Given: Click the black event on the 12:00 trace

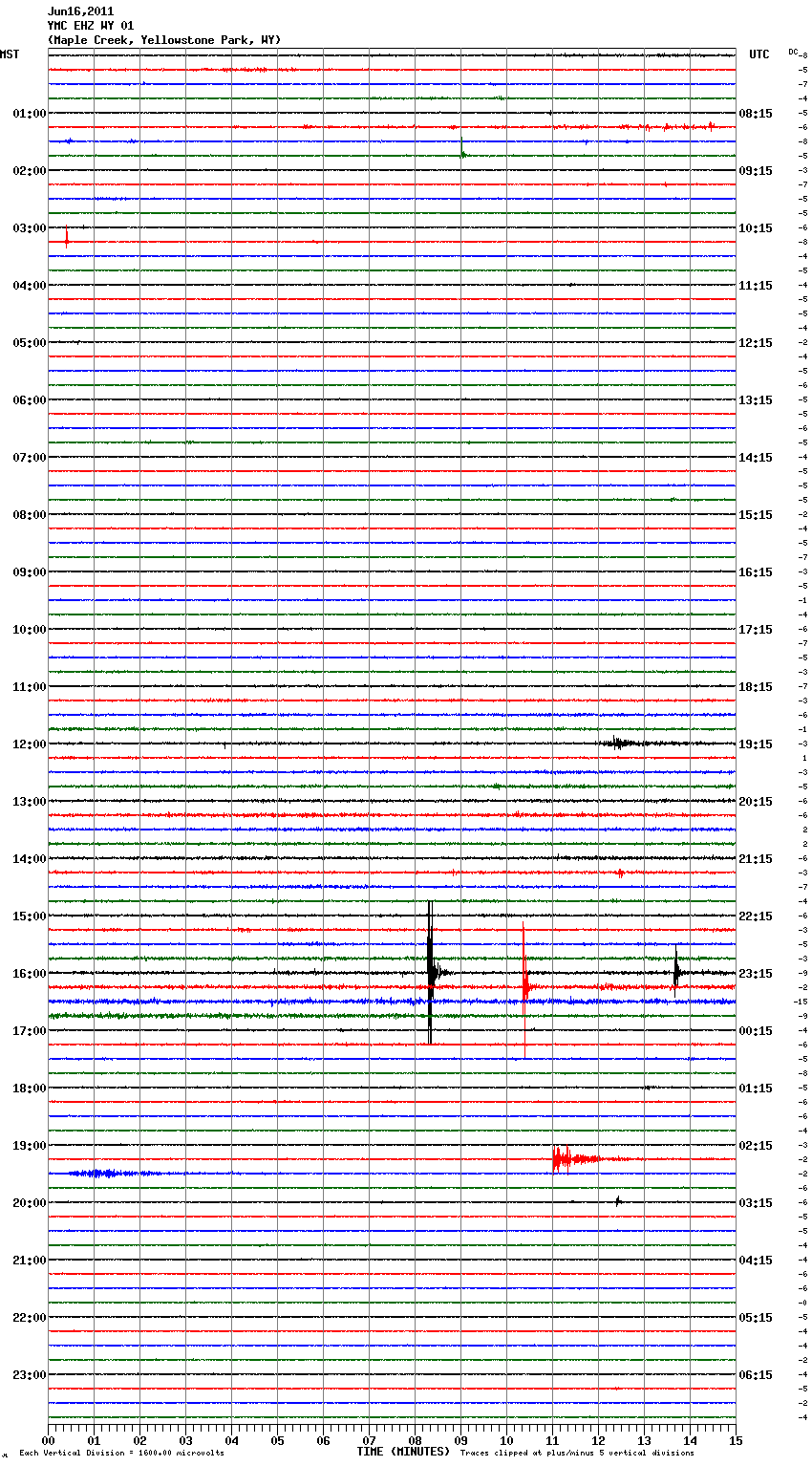Looking at the screenshot, I should click(621, 744).
